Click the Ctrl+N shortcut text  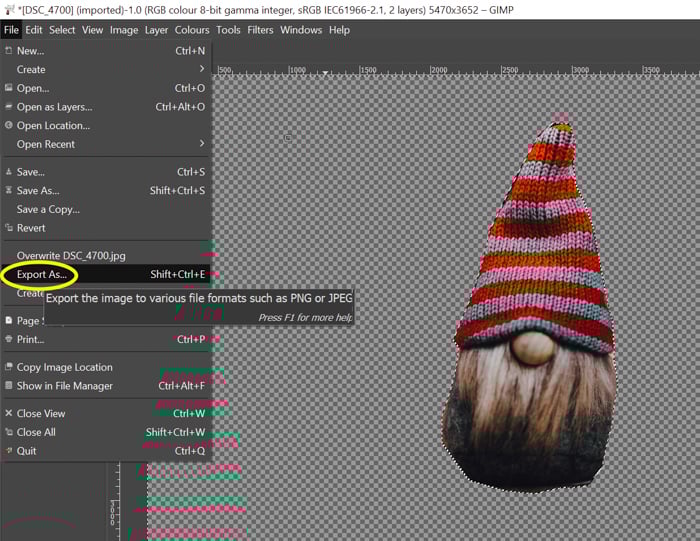pos(190,51)
